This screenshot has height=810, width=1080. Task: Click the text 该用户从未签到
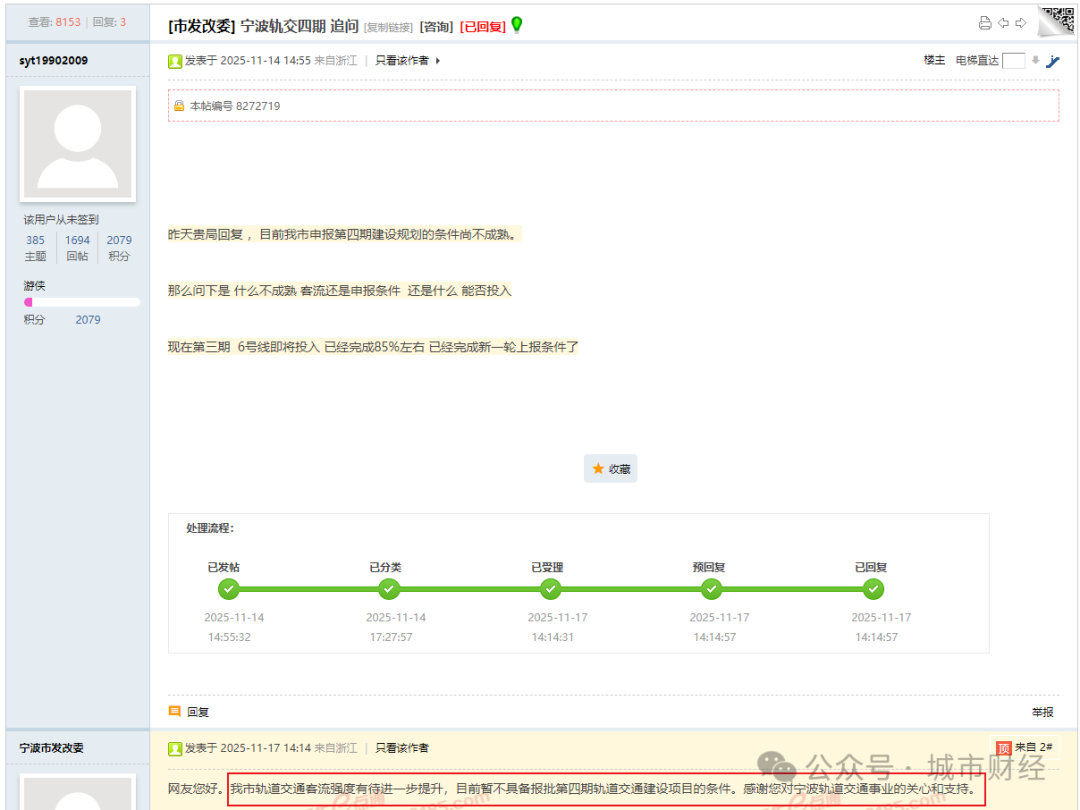point(61,219)
